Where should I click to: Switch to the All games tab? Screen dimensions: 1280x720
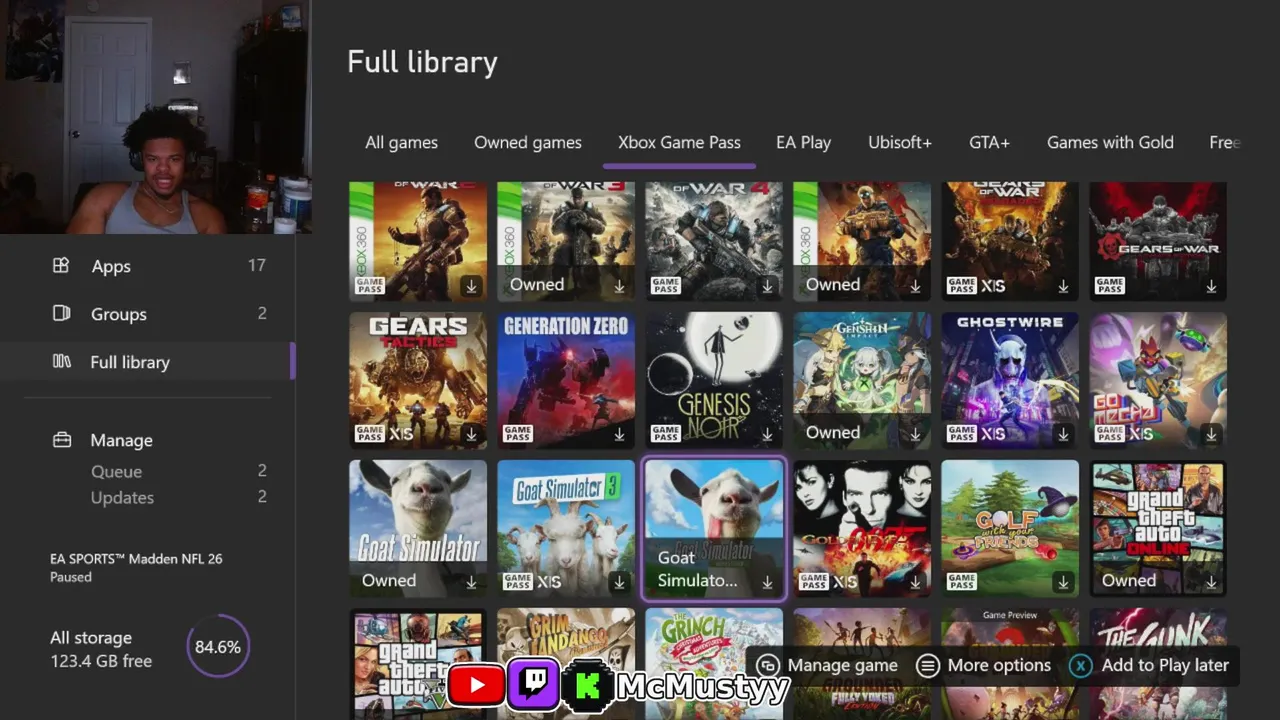[x=401, y=142]
